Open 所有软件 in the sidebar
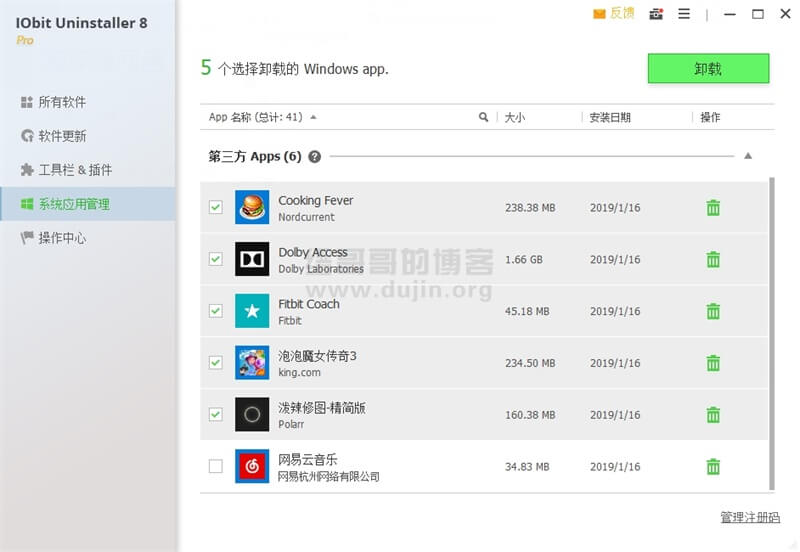The width and height of the screenshot is (800, 552). [88, 102]
